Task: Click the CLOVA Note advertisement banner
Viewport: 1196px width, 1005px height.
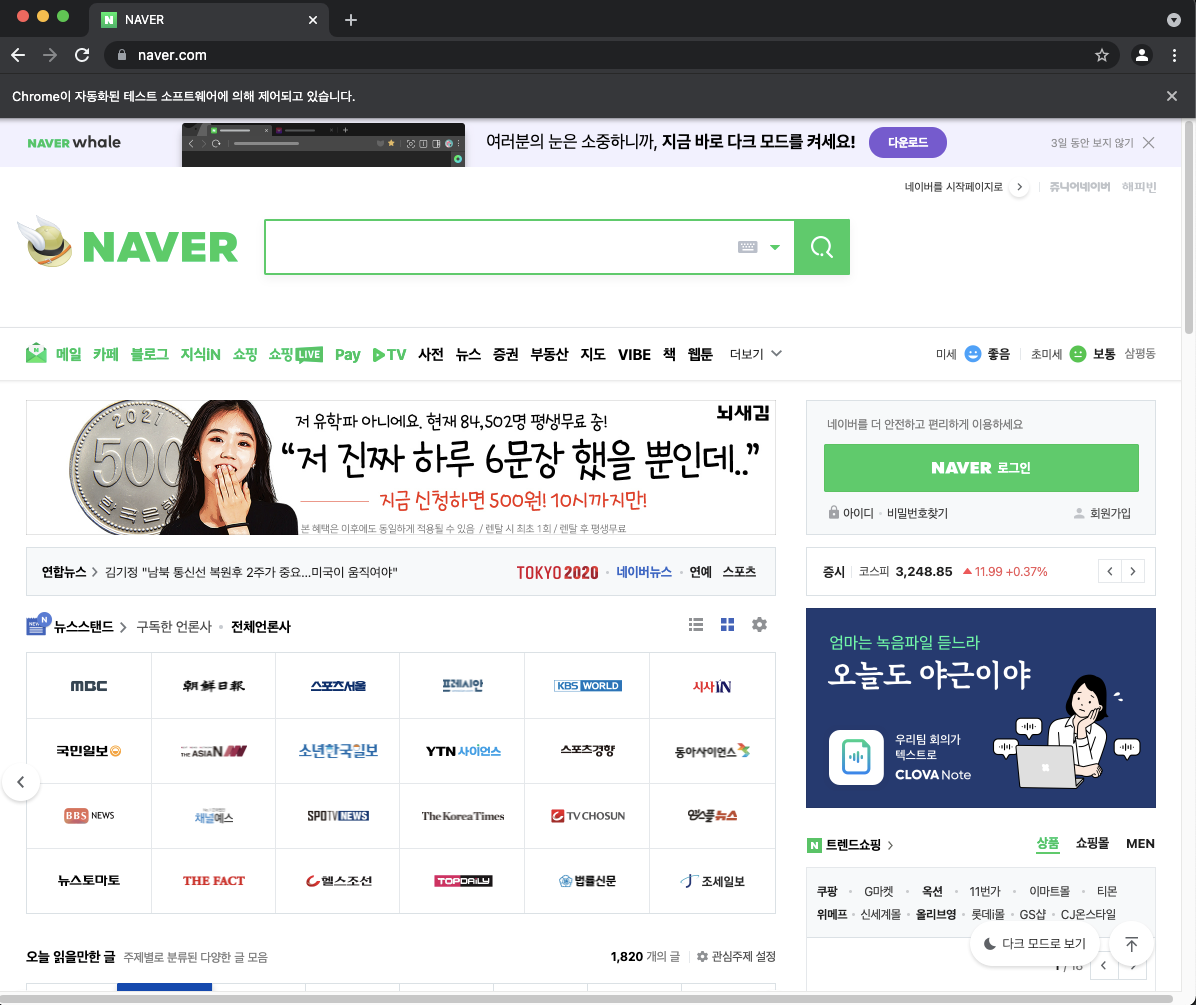Action: click(x=980, y=708)
